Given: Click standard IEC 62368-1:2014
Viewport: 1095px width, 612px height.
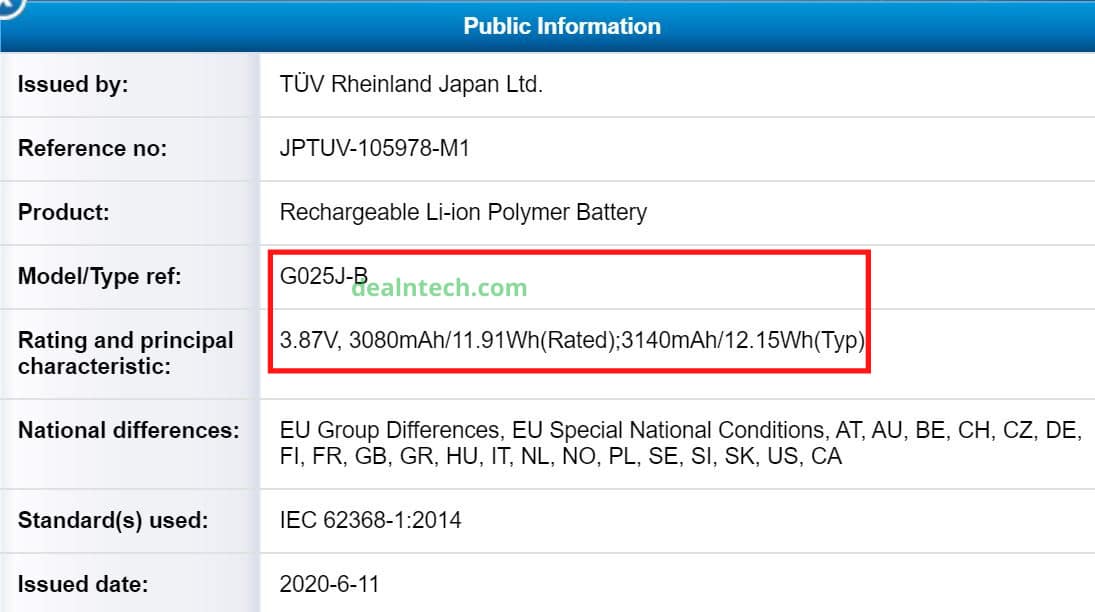Looking at the screenshot, I should (370, 520).
